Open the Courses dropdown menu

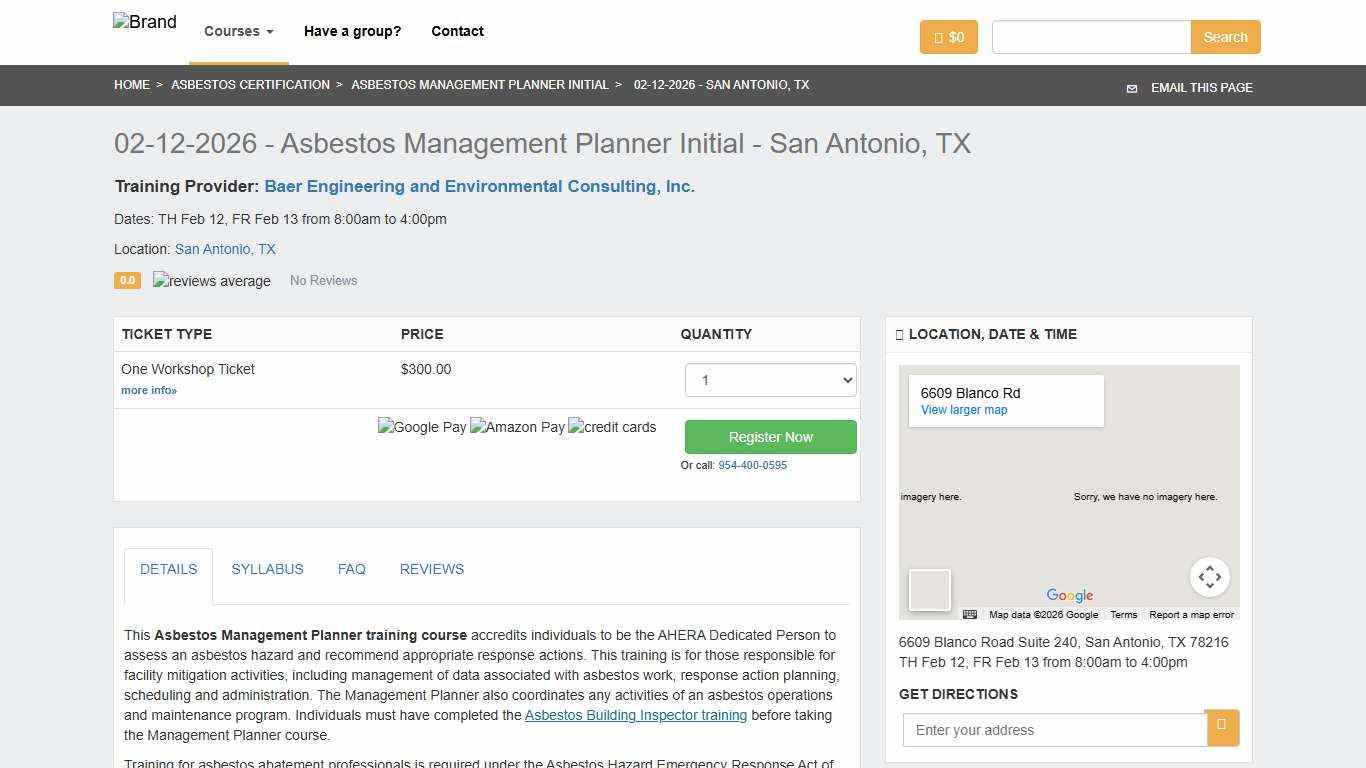(x=237, y=31)
